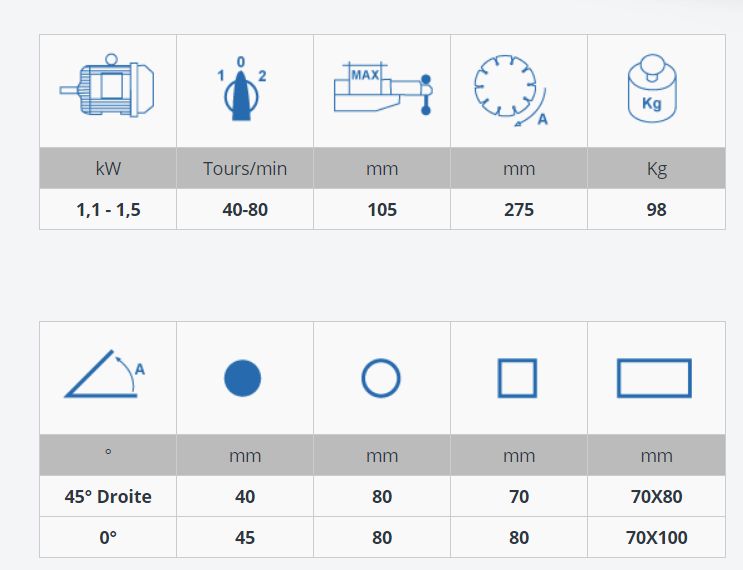The image size is (743, 570).
Task: Click the electric motor icon
Action: (107, 91)
